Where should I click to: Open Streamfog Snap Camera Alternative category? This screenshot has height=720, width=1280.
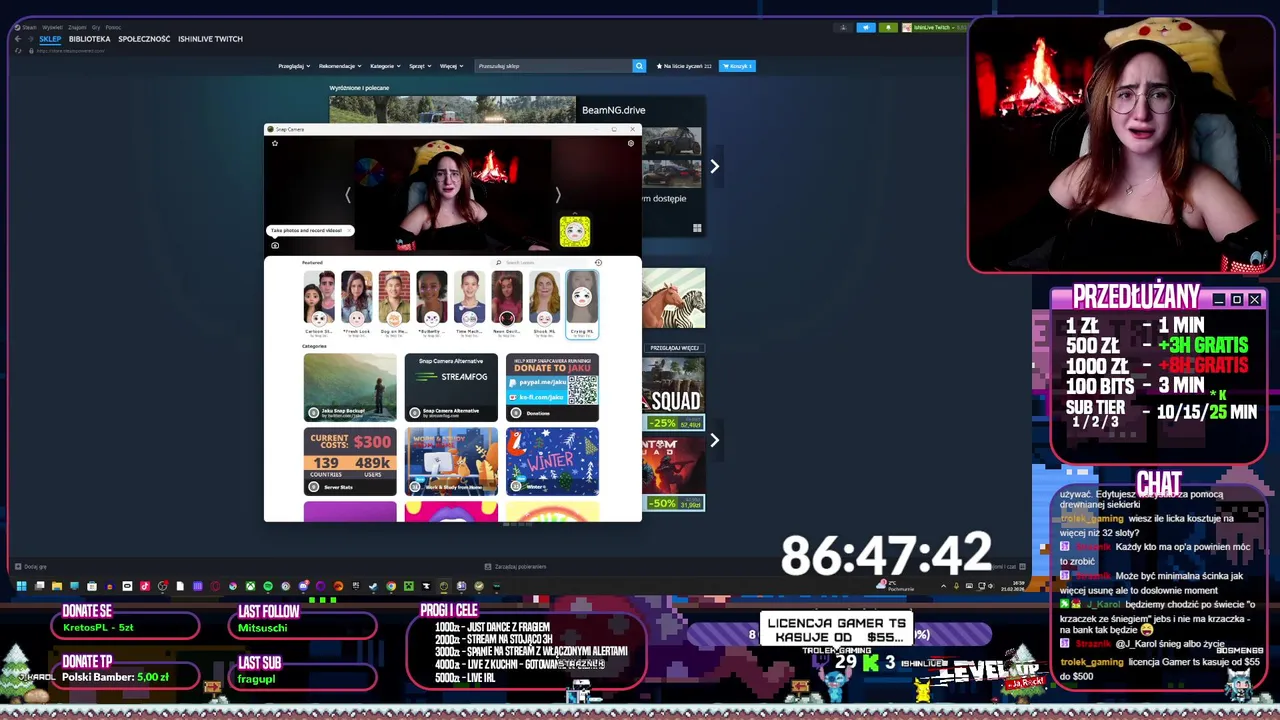pos(451,387)
